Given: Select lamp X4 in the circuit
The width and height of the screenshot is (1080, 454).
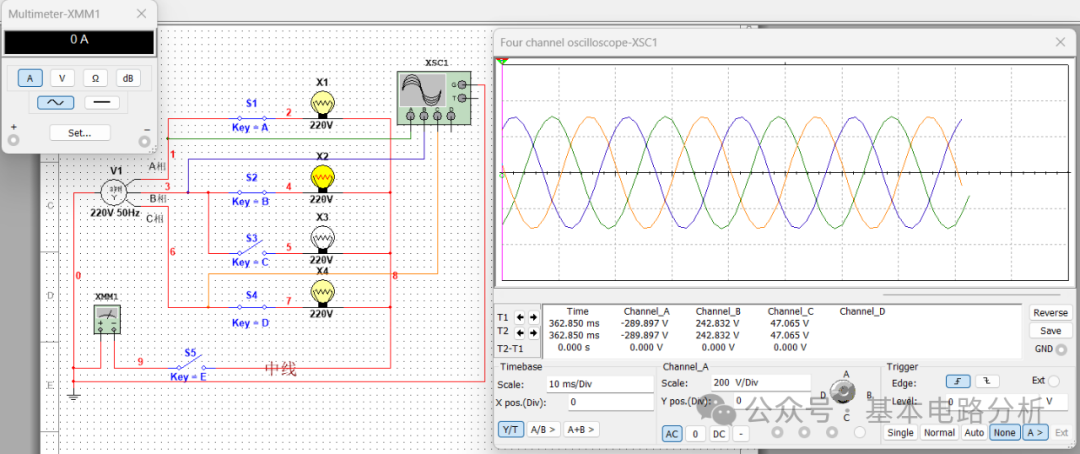Looking at the screenshot, I should (x=322, y=293).
